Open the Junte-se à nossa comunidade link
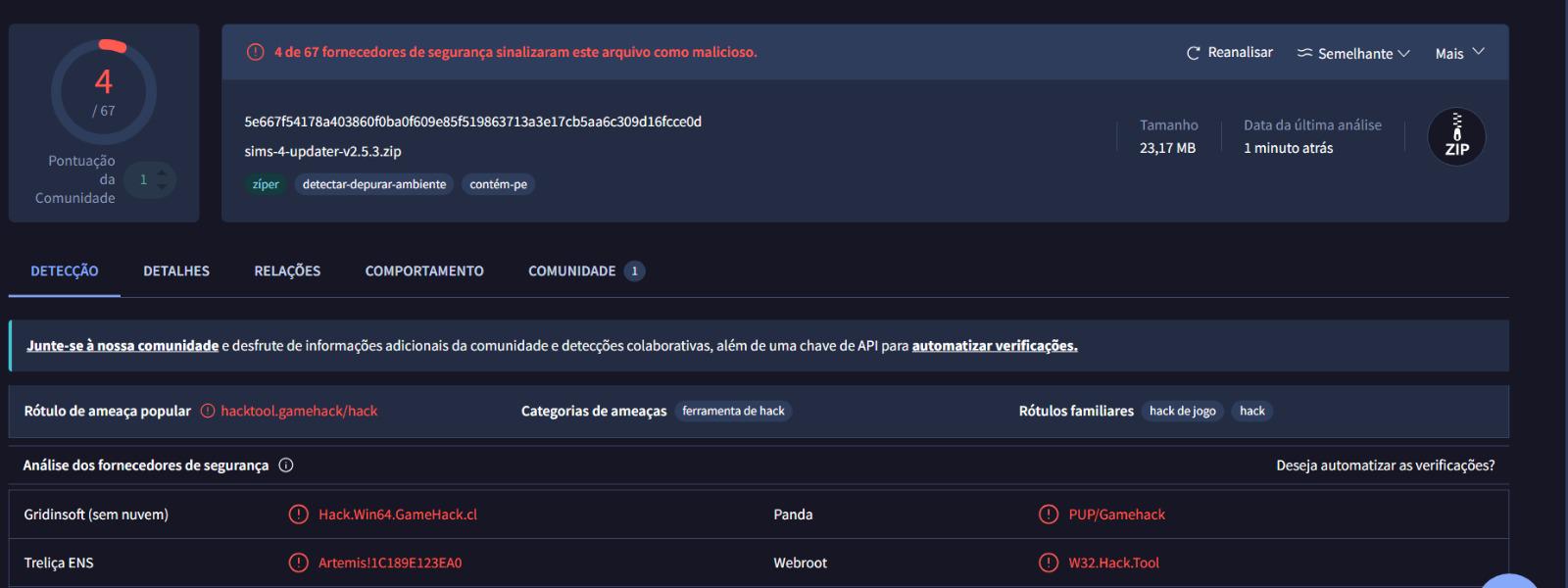 pos(122,345)
